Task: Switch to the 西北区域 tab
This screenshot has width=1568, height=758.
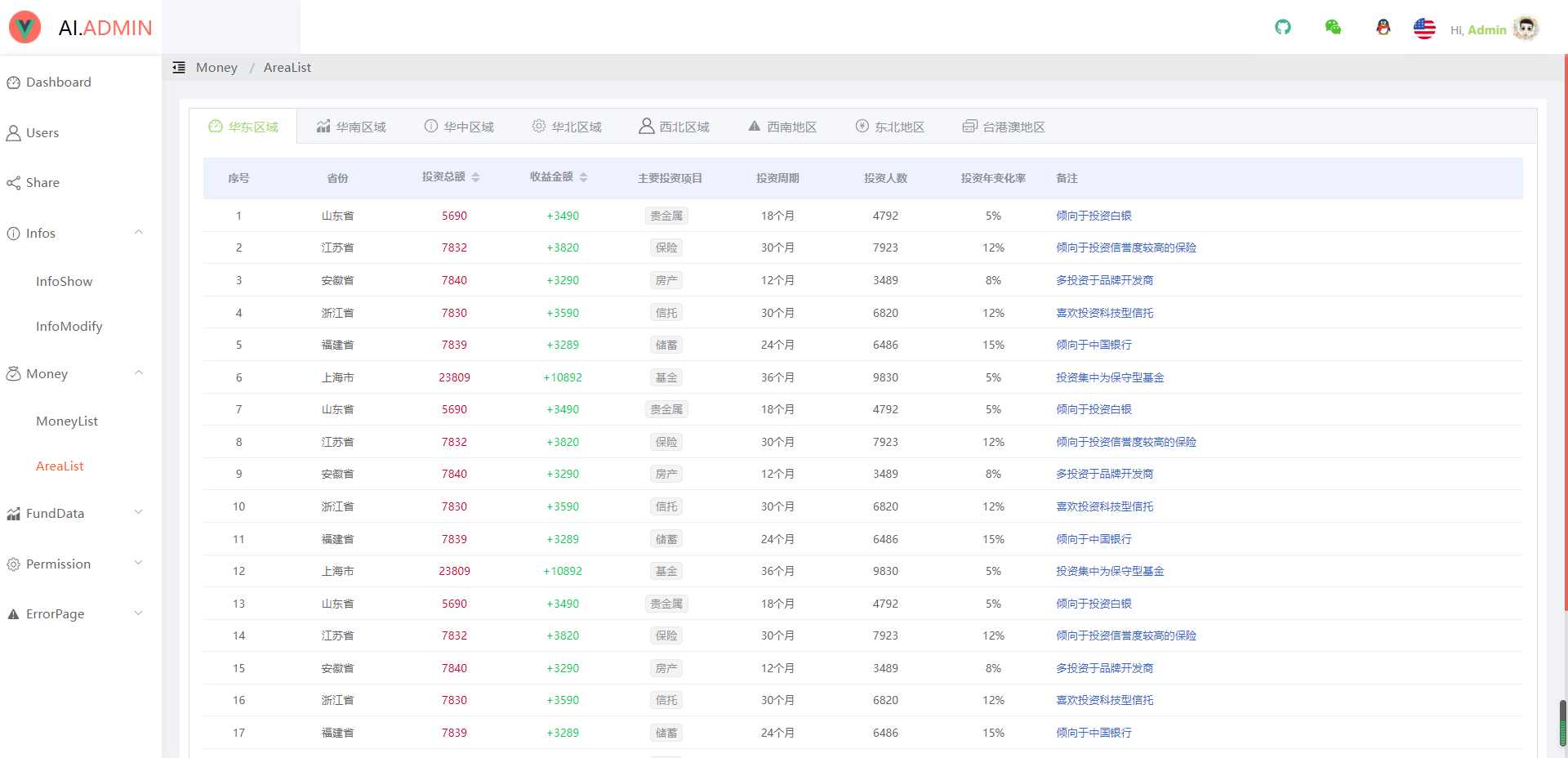Action: (675, 127)
